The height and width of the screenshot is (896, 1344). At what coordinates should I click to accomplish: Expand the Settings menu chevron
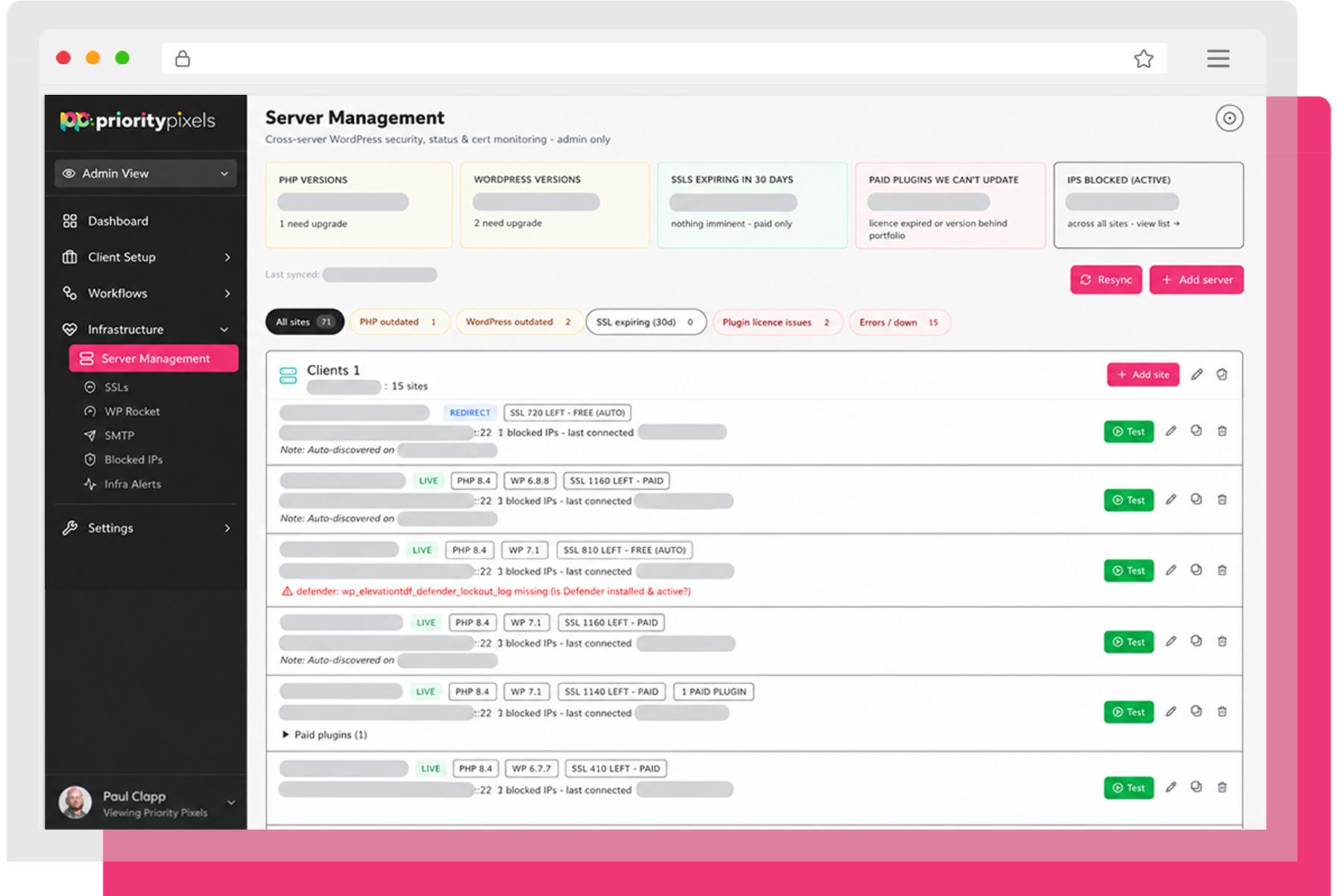pyautogui.click(x=227, y=528)
